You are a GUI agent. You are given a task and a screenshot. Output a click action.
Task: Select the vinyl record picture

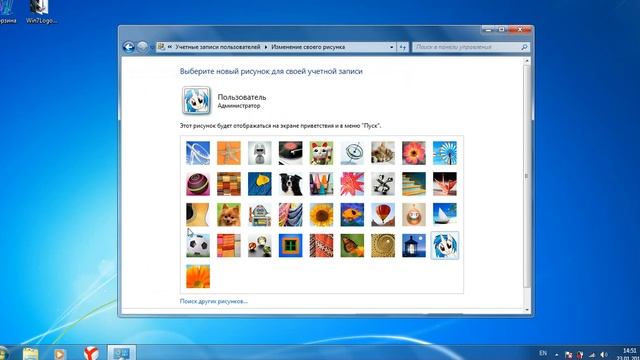point(291,153)
